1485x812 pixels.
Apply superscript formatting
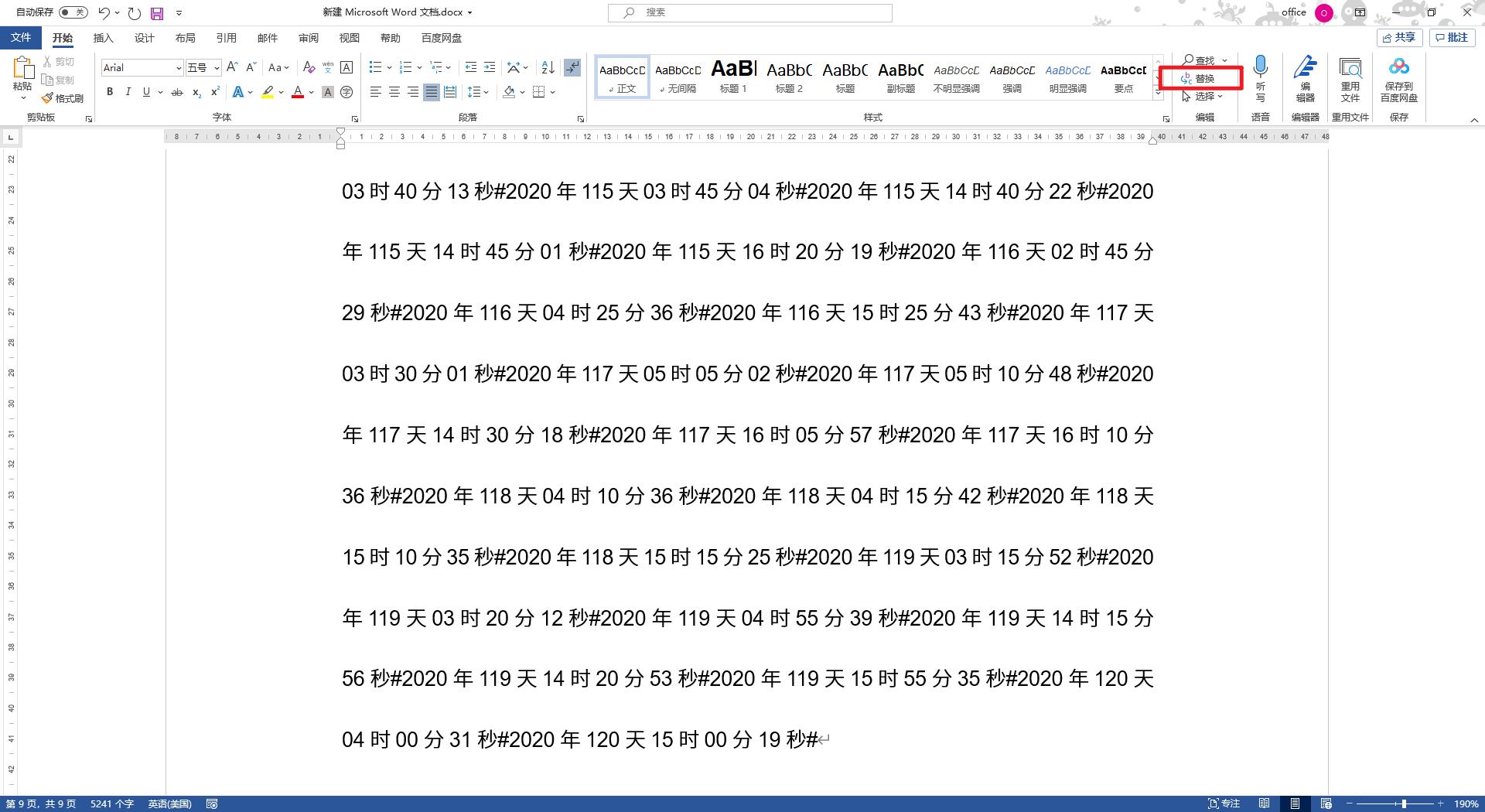215,92
